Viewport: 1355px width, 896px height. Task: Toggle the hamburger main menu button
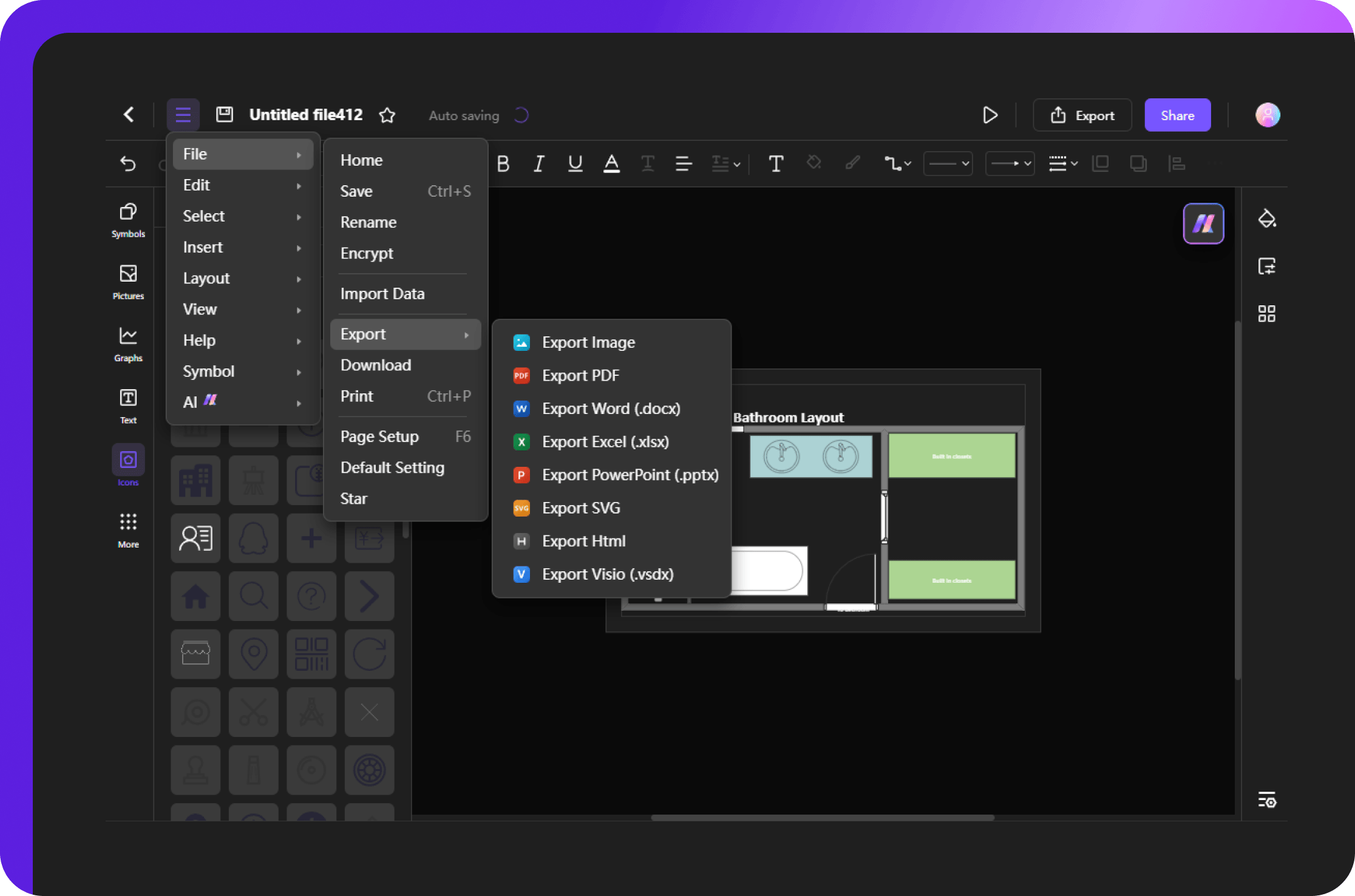183,115
